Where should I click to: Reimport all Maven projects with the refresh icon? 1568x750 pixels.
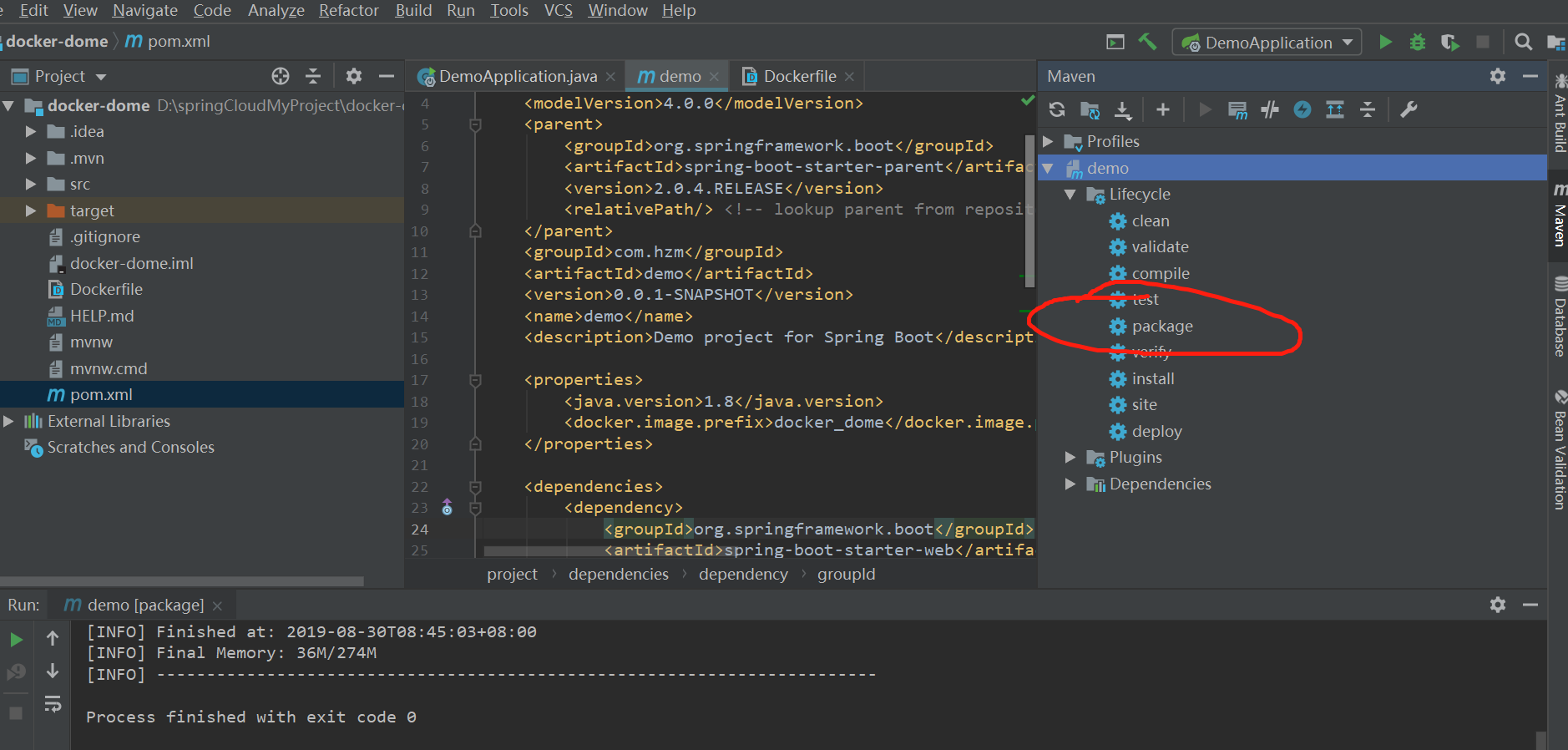(1057, 109)
